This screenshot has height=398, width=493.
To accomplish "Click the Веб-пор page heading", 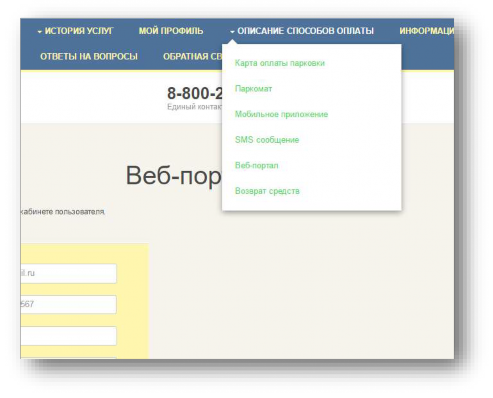I will click(174, 176).
